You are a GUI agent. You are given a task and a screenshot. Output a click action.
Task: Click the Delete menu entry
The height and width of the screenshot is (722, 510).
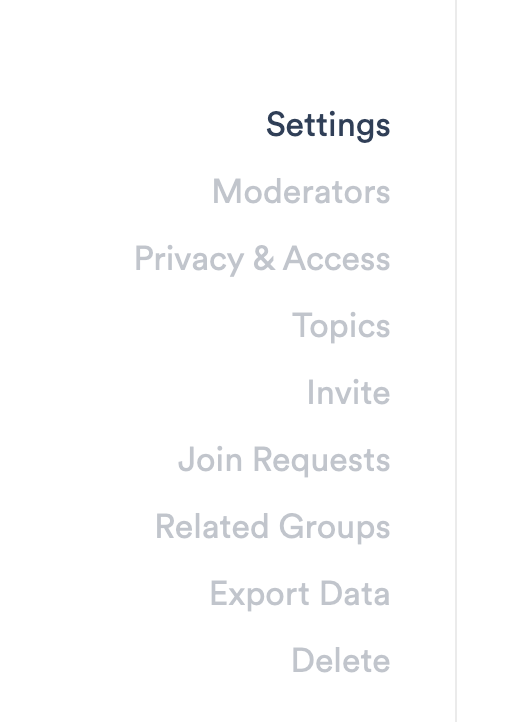(x=341, y=661)
